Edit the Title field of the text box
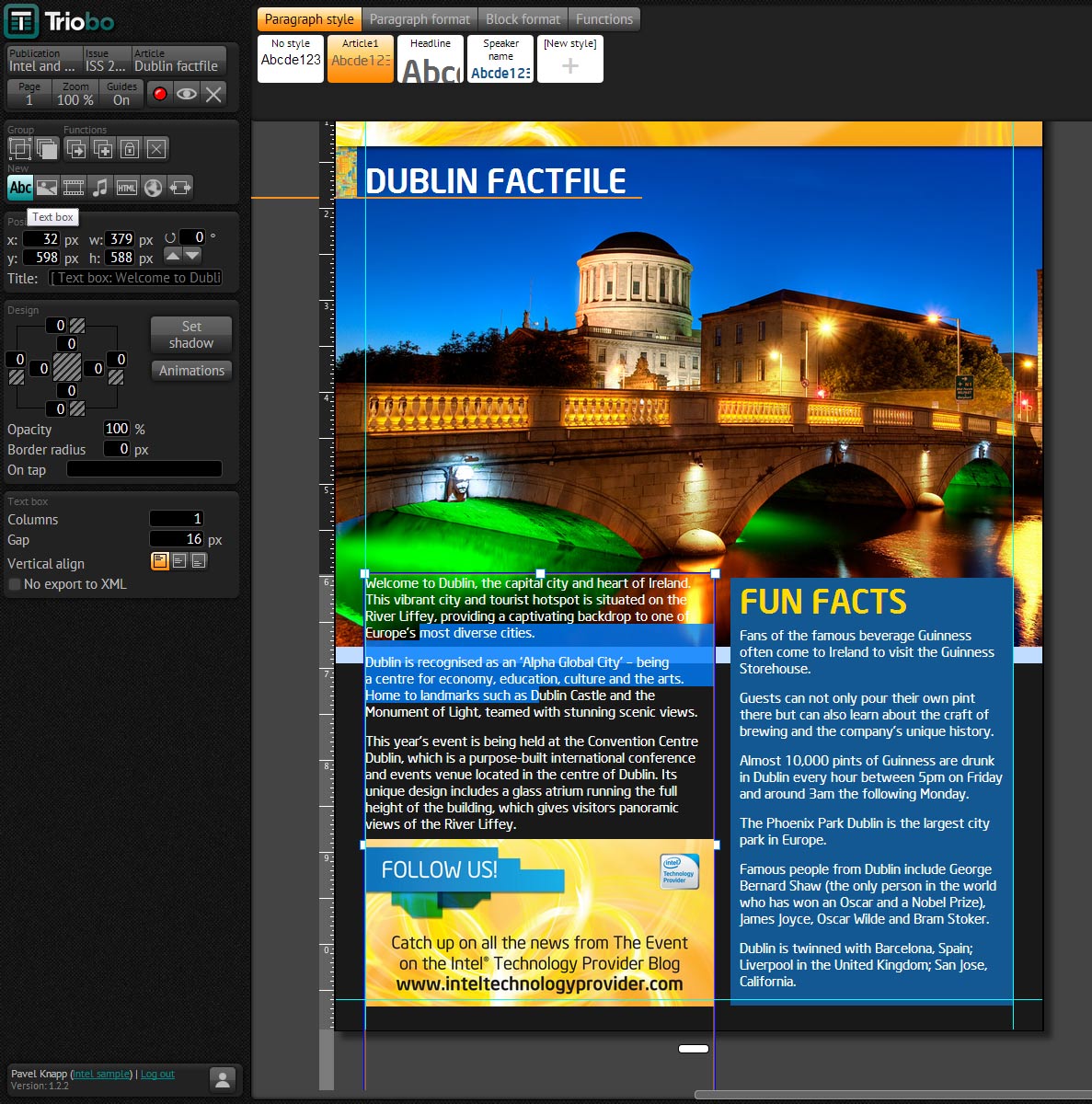Image resolution: width=1092 pixels, height=1104 pixels. [136, 278]
